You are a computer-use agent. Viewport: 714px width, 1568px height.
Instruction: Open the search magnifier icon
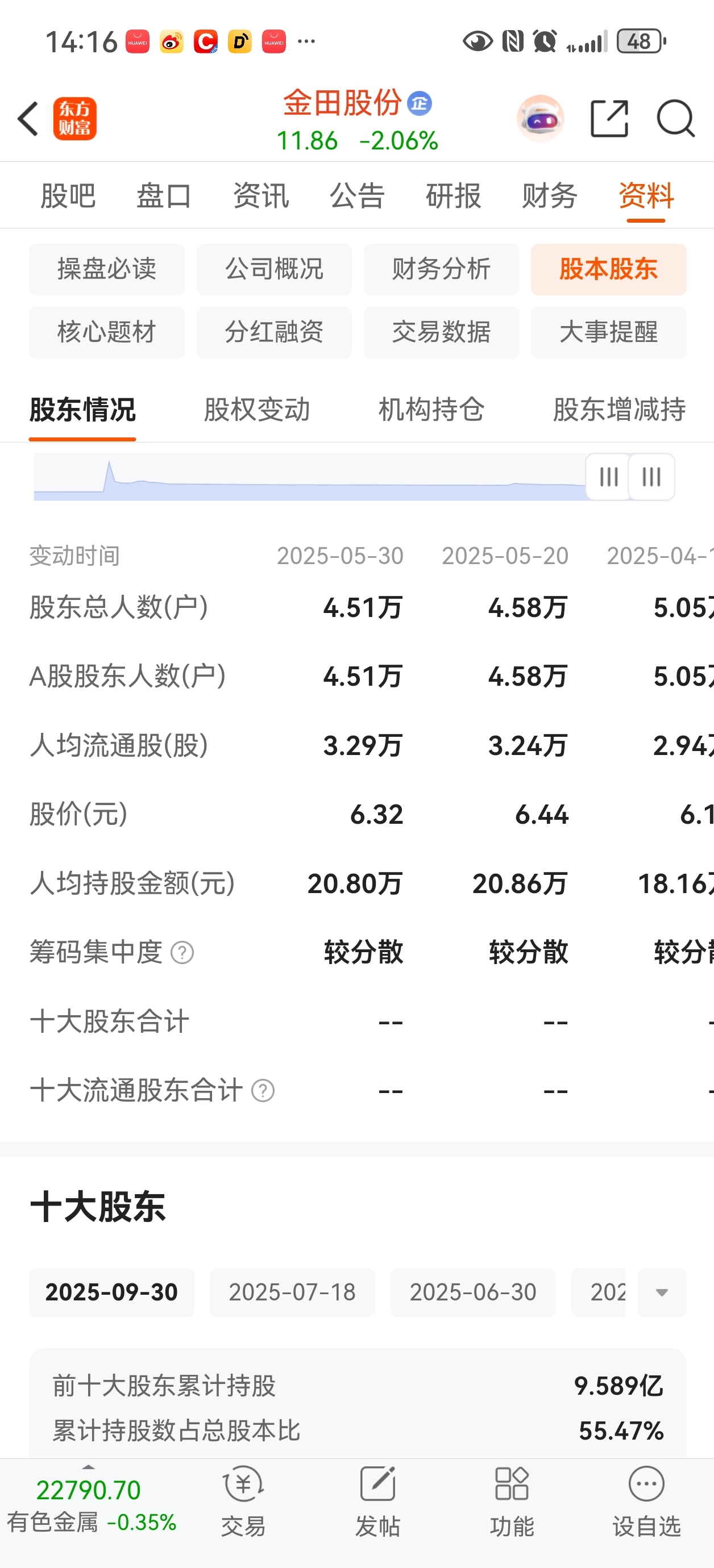[x=675, y=118]
